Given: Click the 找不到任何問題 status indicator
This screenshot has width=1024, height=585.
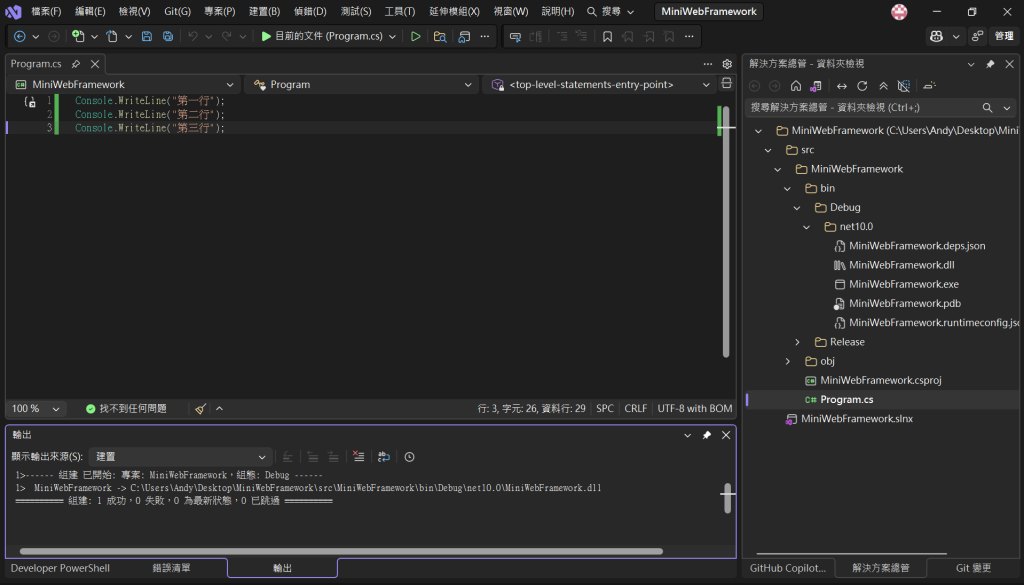Looking at the screenshot, I should (126, 409).
